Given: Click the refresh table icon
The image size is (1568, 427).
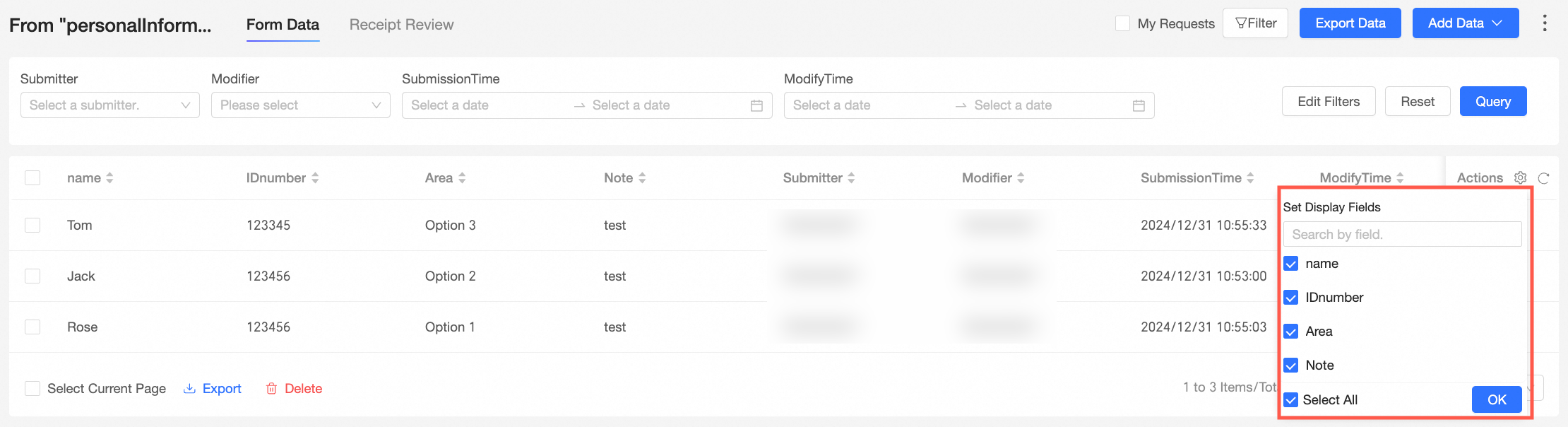Looking at the screenshot, I should 1544,178.
